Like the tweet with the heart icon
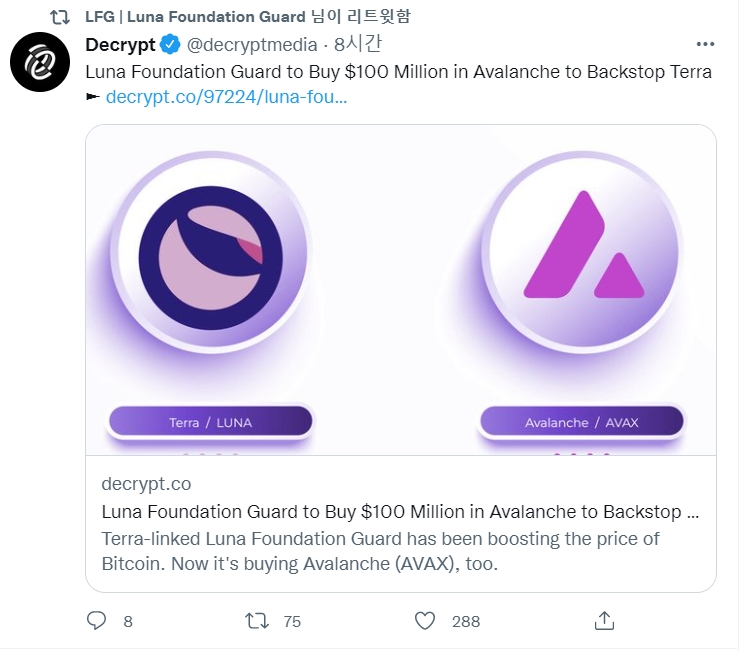 click(425, 621)
